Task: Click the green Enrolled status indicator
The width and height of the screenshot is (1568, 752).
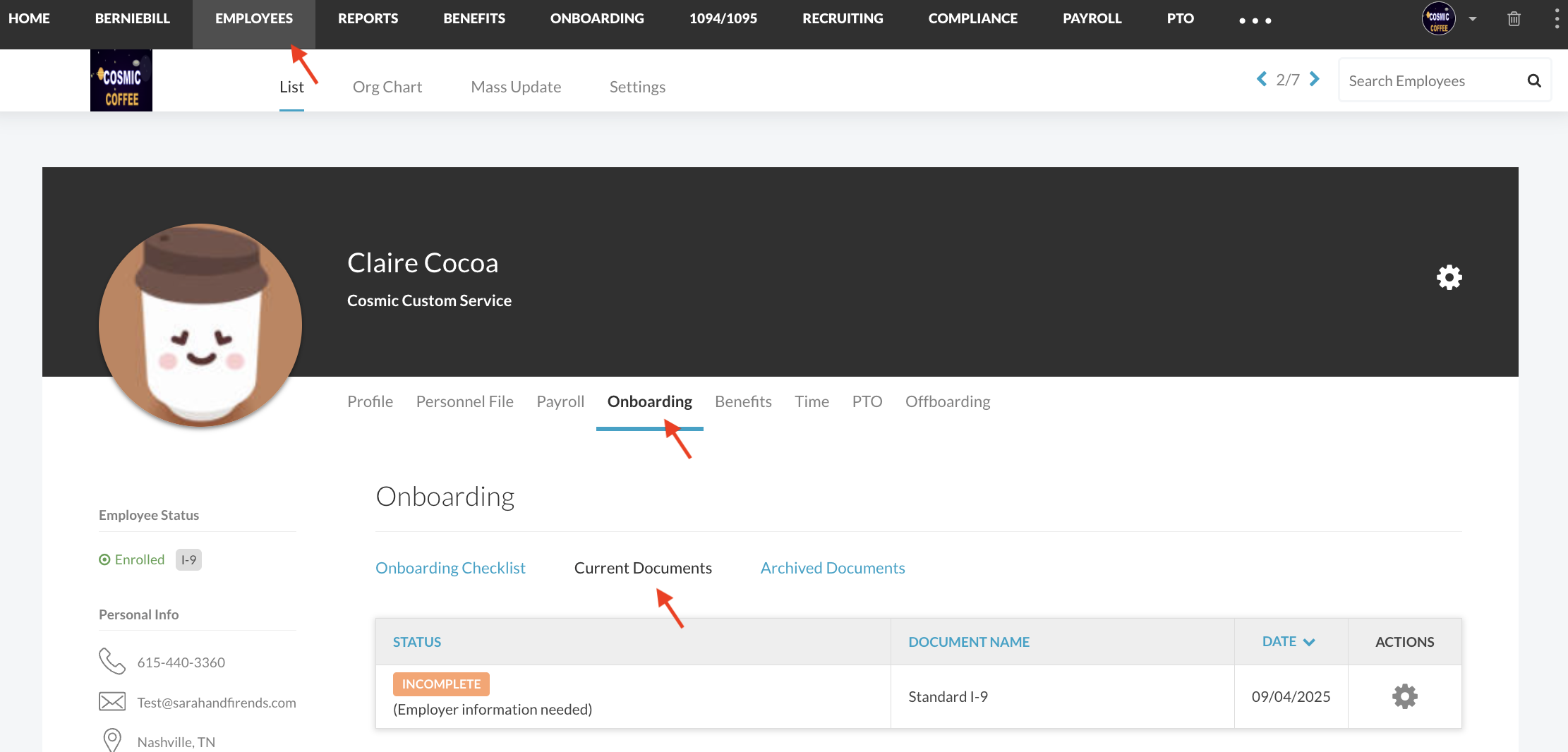Action: 132,559
